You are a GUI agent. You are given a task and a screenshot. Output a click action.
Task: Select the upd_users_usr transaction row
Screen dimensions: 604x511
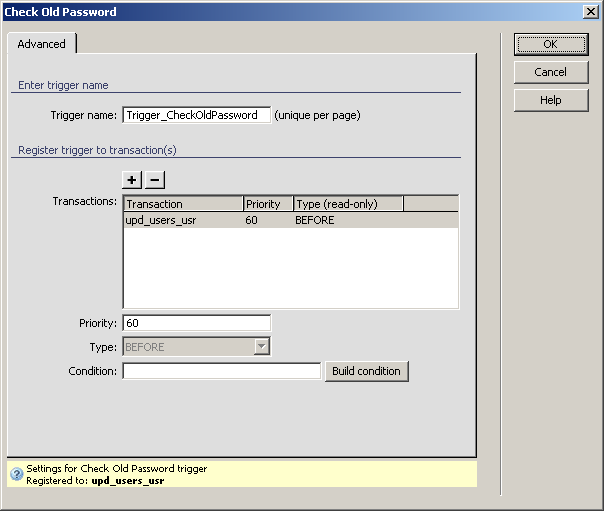pos(160,220)
